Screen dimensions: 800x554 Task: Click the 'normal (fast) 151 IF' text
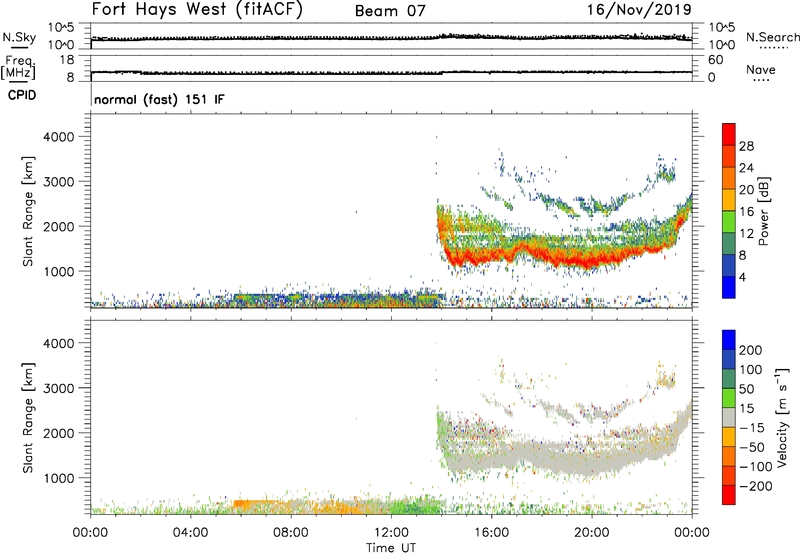pos(159,99)
